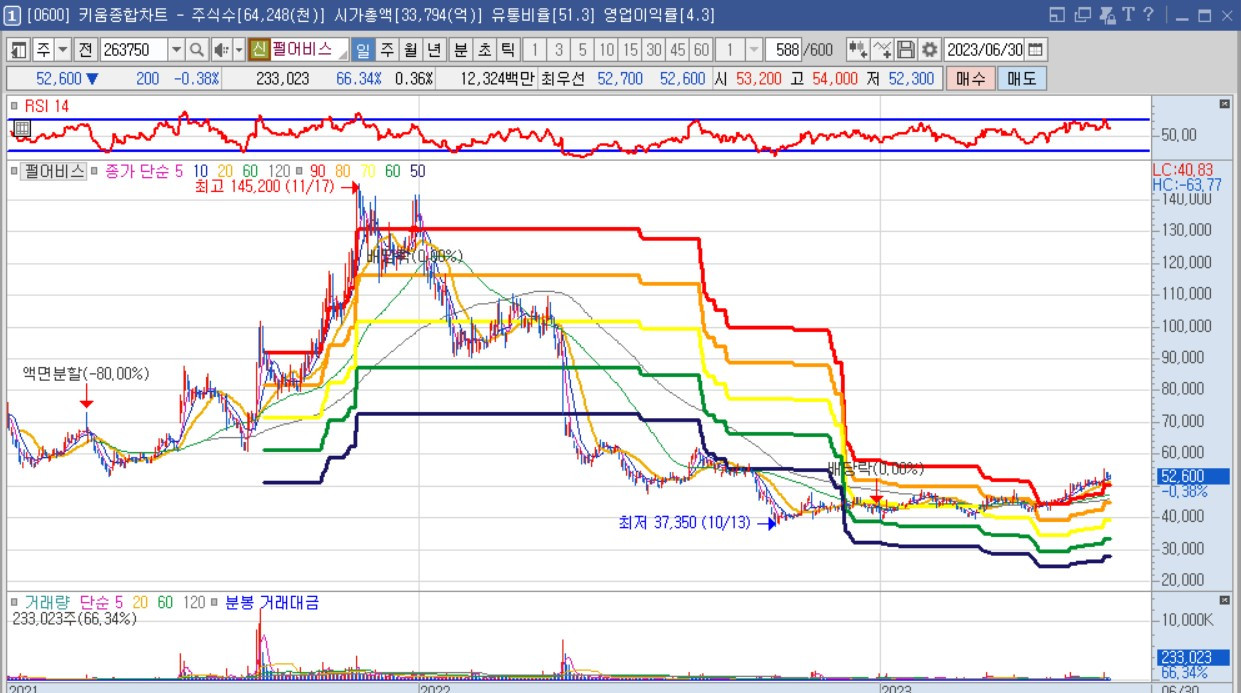Open the calendar picker next to 2023/06/30
1241x693 pixels.
coord(1035,50)
